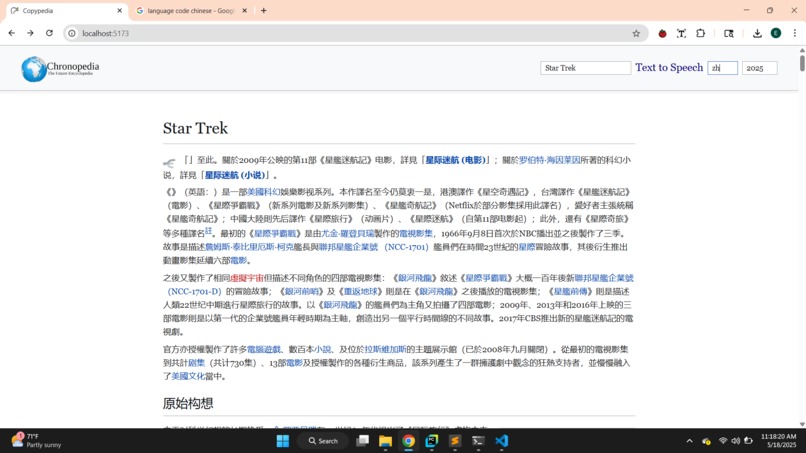Open the weather widget showing 71°F
Viewport: 806px width, 453px height.
click(36, 441)
